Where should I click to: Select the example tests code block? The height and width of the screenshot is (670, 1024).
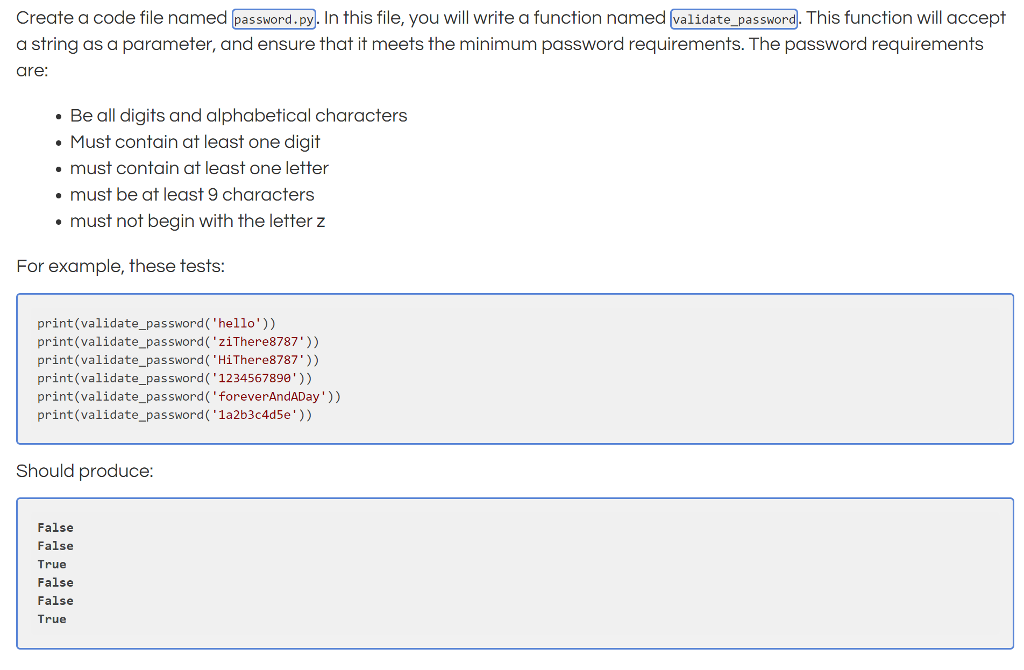(512, 368)
